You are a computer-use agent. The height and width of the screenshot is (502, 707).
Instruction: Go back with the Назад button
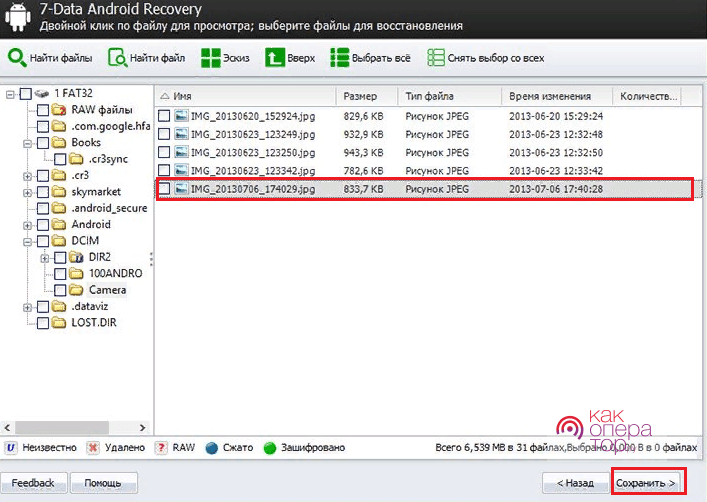[576, 483]
